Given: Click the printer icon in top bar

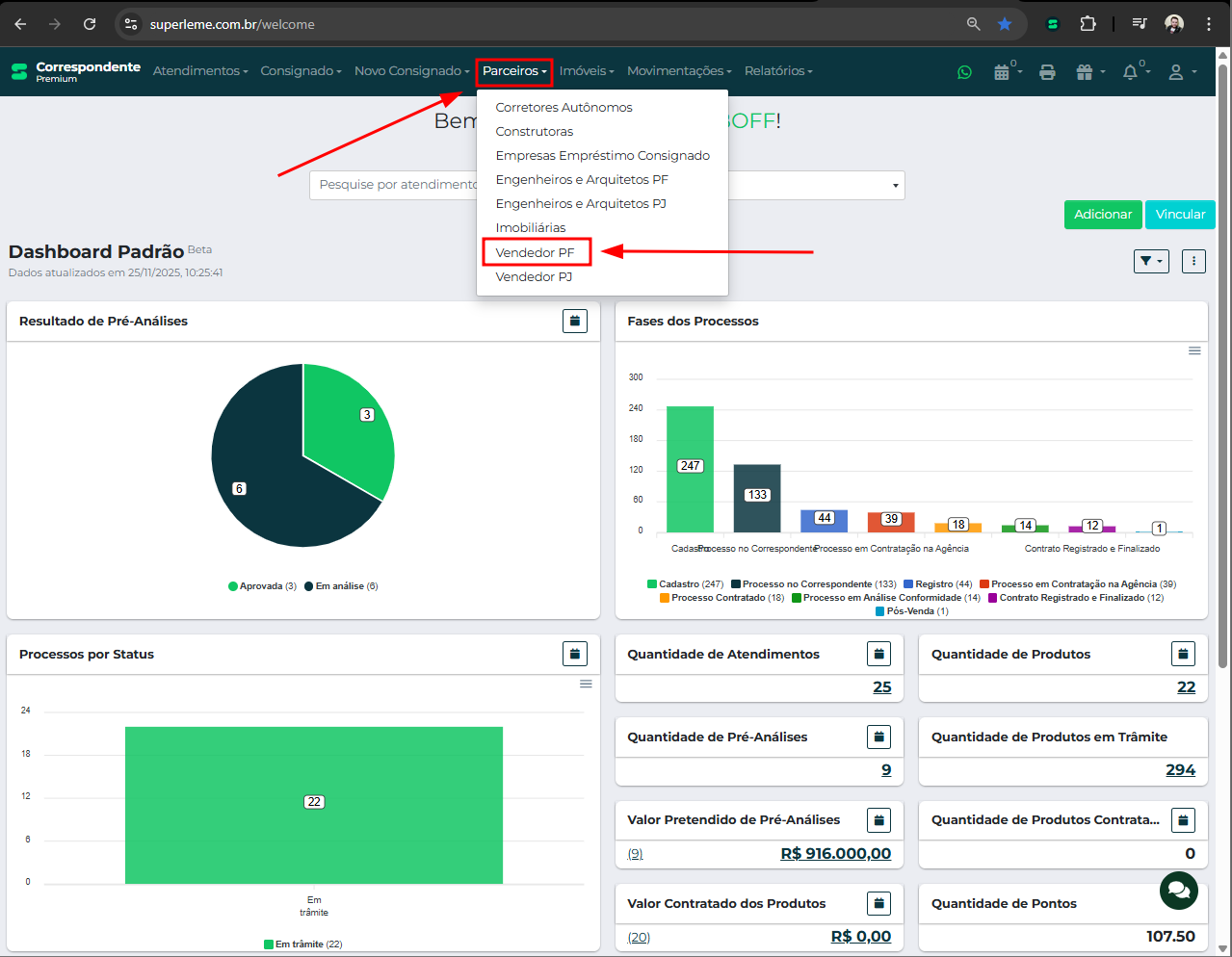Looking at the screenshot, I should coord(1047,72).
